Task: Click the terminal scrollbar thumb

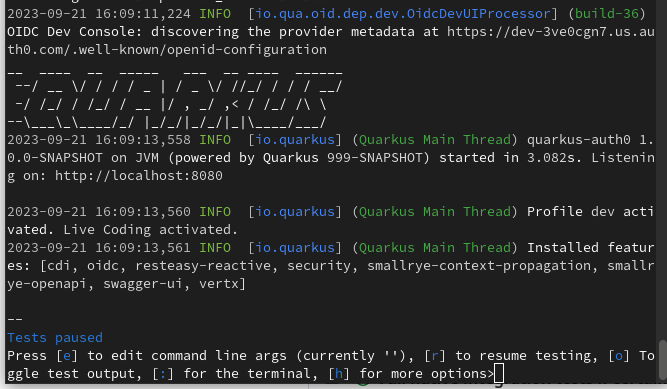Action: coord(663,360)
